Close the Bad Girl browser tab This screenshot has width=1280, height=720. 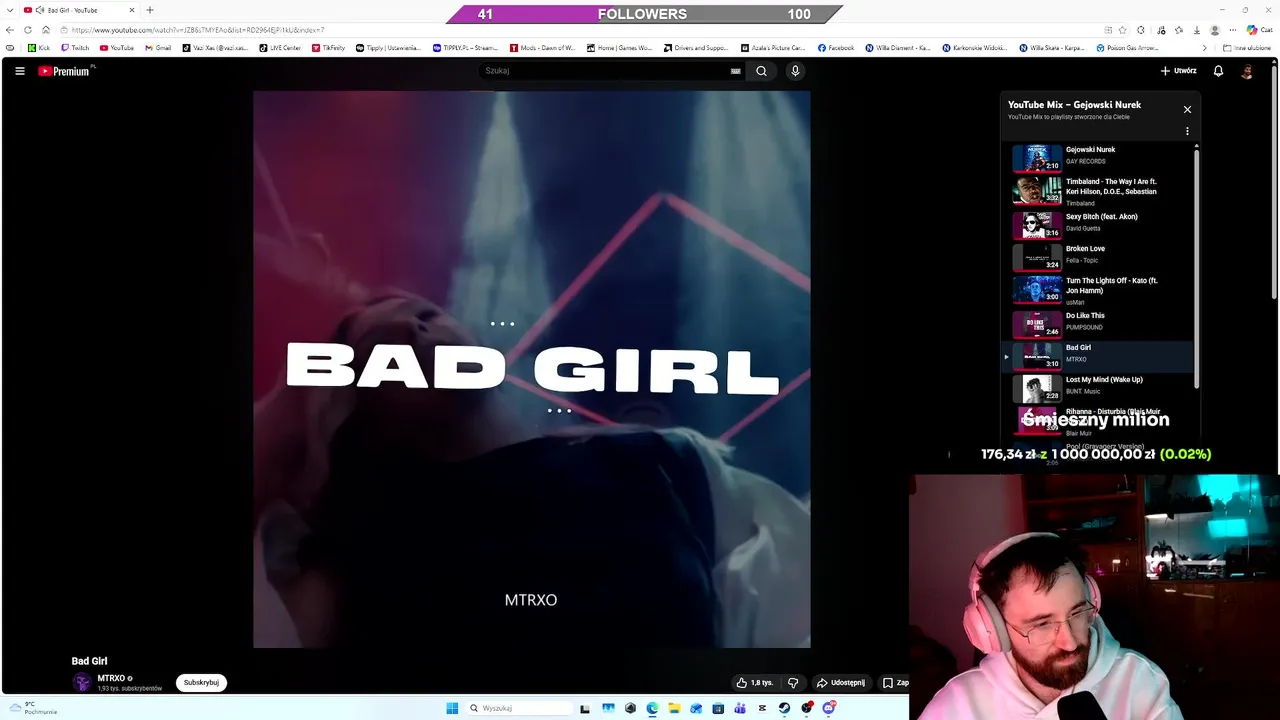(131, 10)
